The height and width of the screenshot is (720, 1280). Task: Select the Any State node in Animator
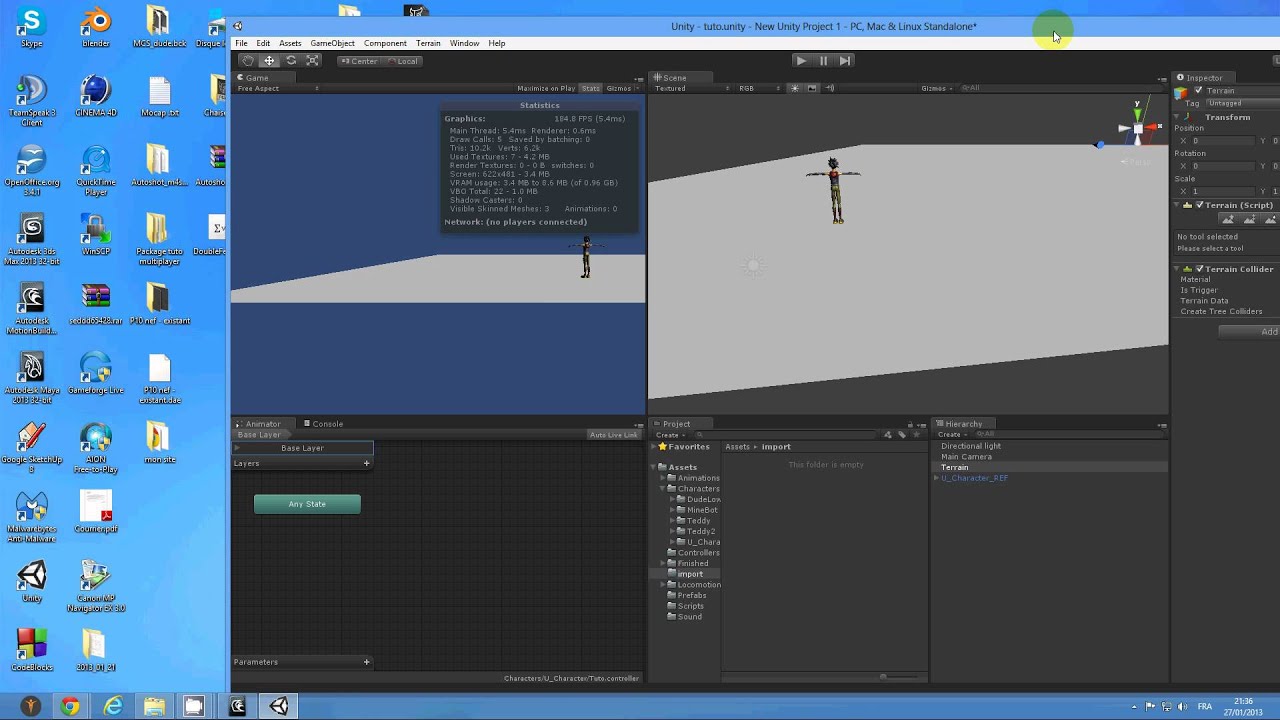pos(307,504)
